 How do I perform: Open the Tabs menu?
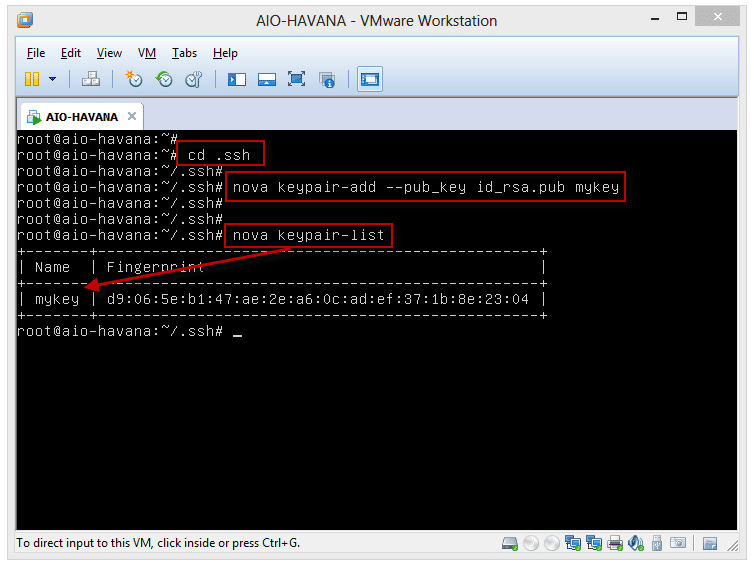pyautogui.click(x=184, y=53)
